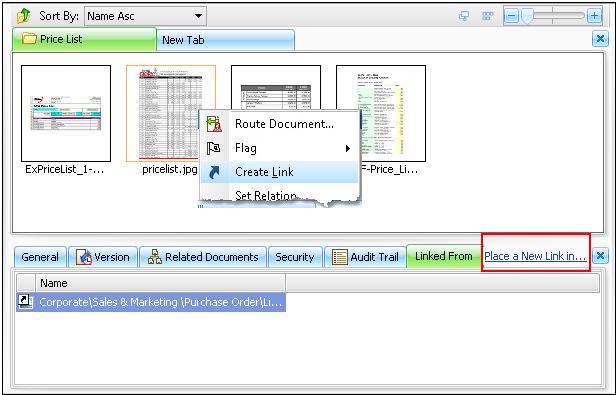The width and height of the screenshot is (616, 395).
Task: Click the Name column header
Action: pos(161,283)
